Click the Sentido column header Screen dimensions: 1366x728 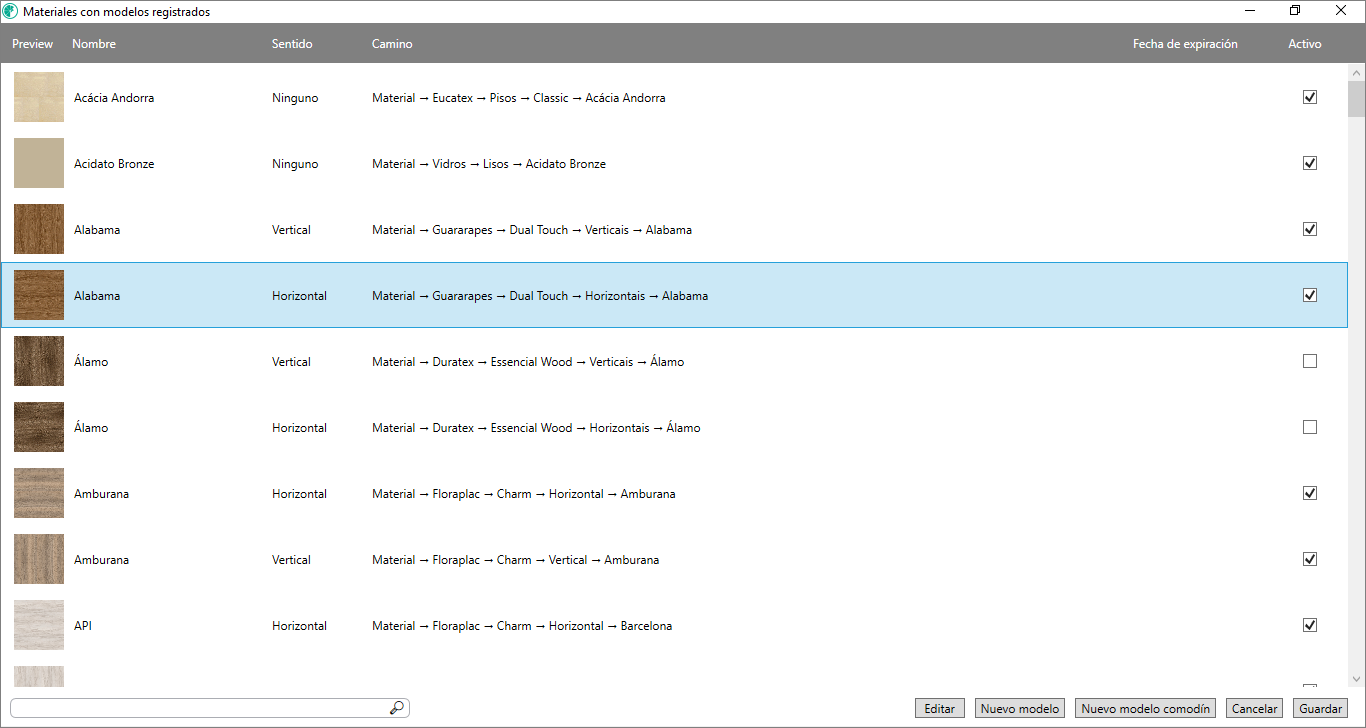[292, 44]
